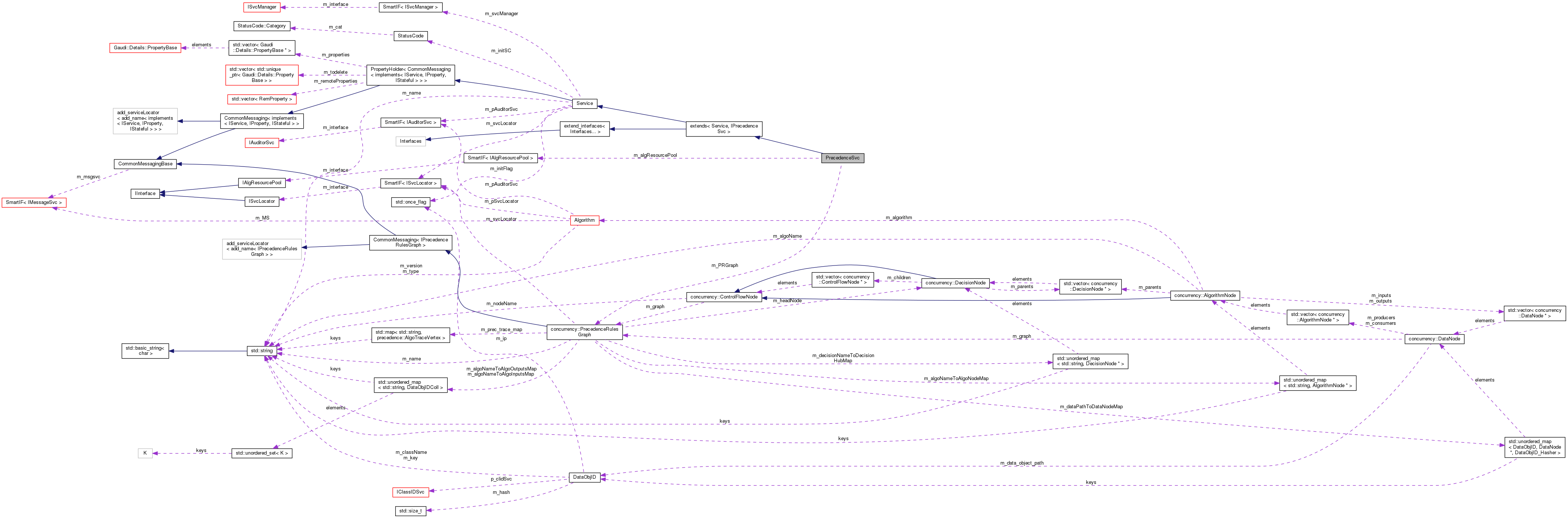Open the CommonMessagingBase class node
Image resolution: width=1568 pixels, height=518 pixels.
coord(145,163)
